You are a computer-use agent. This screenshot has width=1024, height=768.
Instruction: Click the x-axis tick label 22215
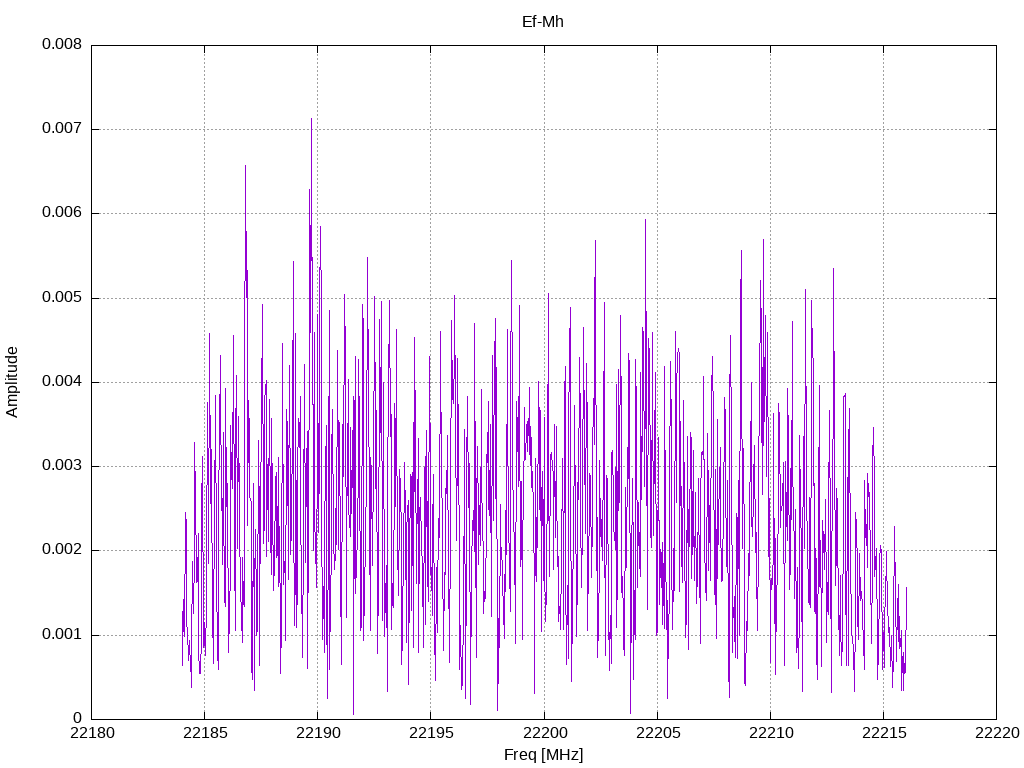pos(884,733)
